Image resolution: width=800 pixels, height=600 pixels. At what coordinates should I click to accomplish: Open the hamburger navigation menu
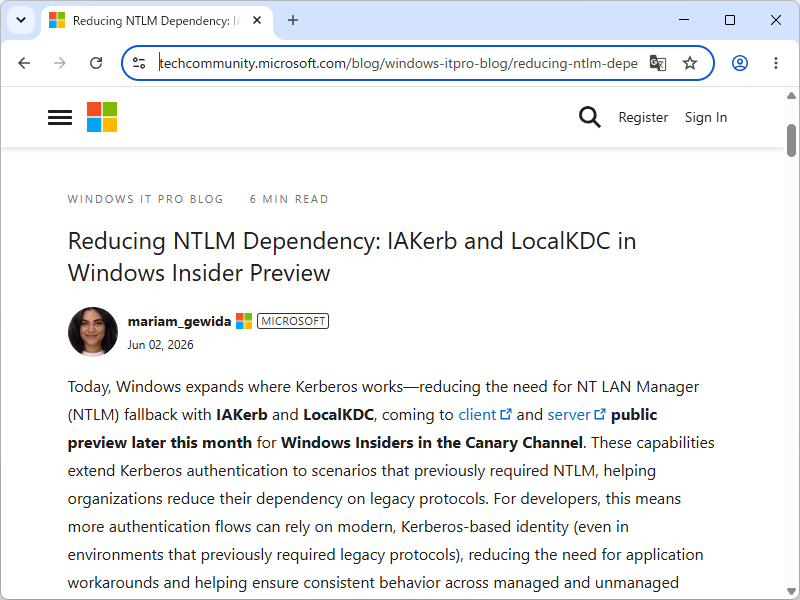60,117
